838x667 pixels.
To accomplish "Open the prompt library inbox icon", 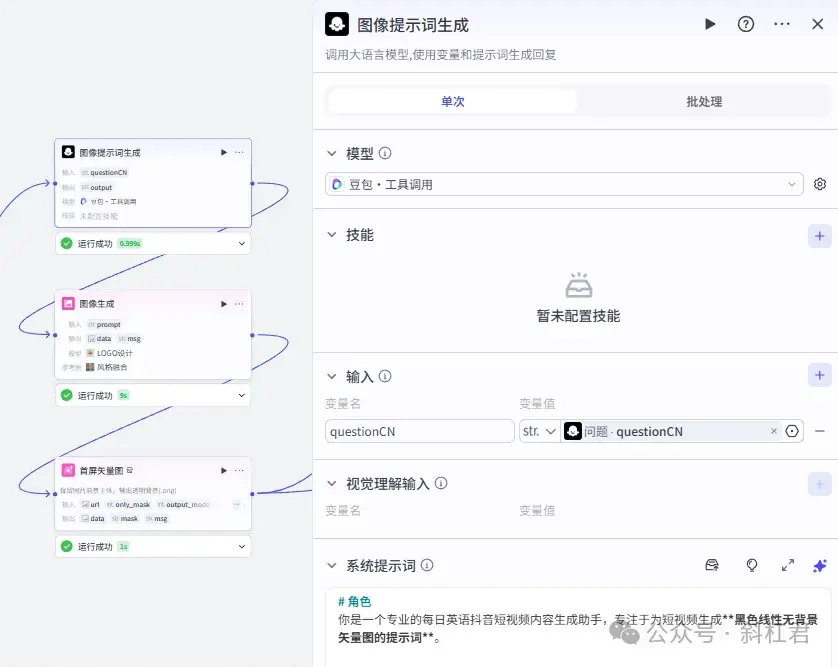I will tap(712, 565).
